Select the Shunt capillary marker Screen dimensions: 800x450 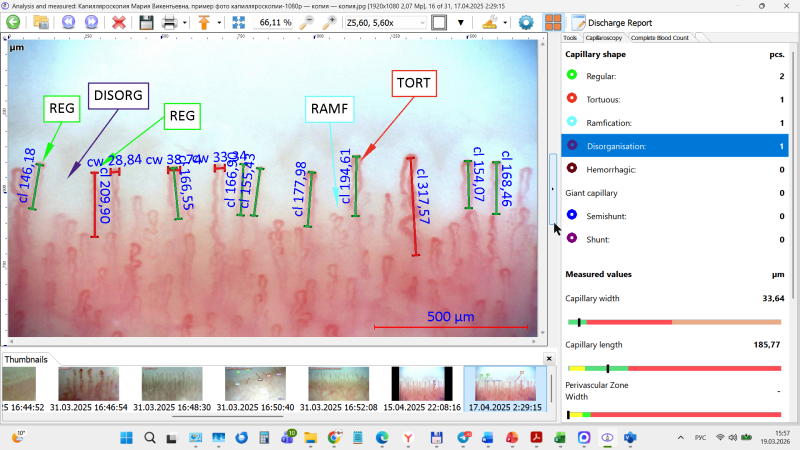click(572, 238)
